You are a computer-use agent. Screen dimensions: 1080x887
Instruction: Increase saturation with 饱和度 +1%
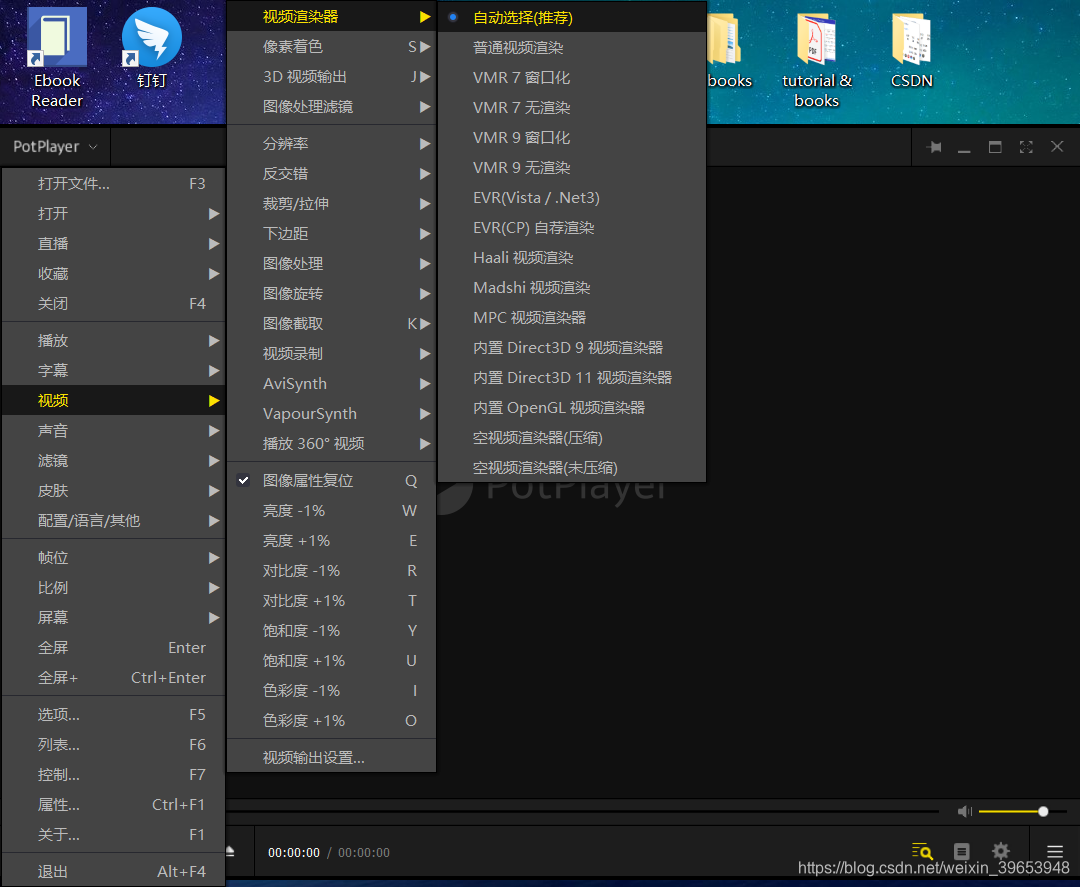coord(331,660)
